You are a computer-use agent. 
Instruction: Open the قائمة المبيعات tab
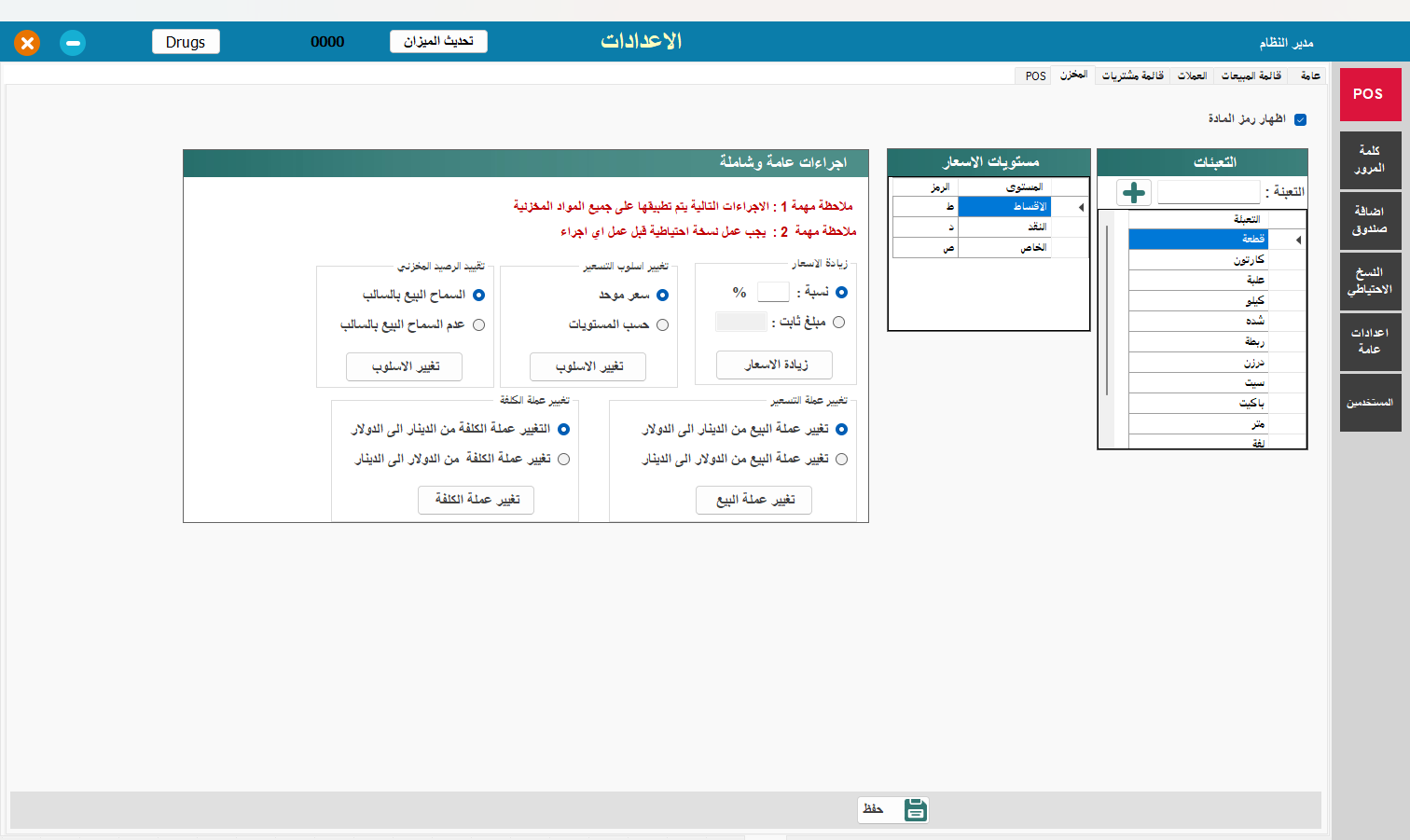[x=1251, y=76]
